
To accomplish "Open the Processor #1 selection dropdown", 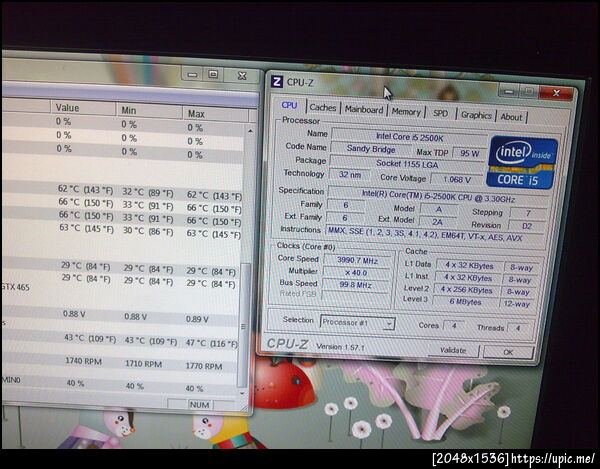I will point(357,323).
